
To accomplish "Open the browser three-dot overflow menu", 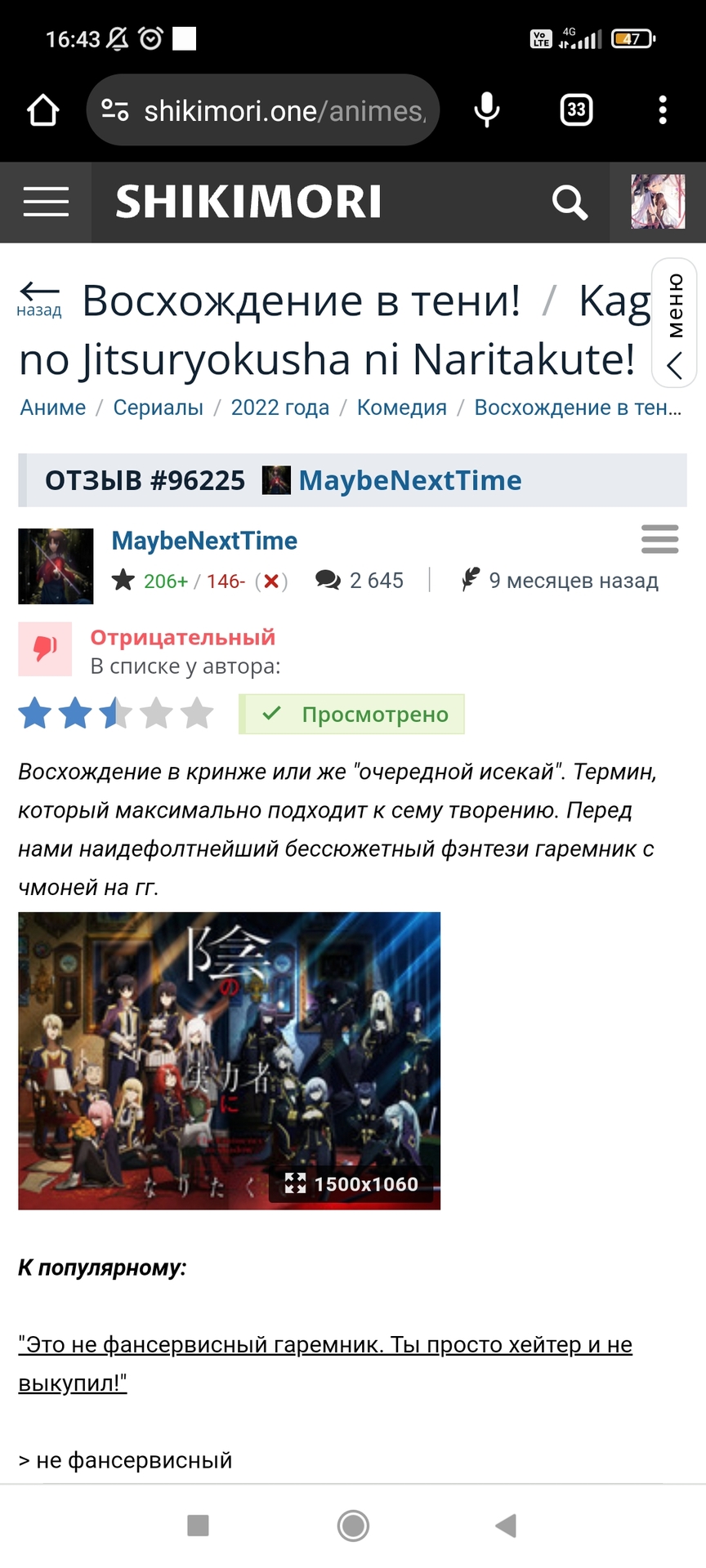I will tap(663, 110).
